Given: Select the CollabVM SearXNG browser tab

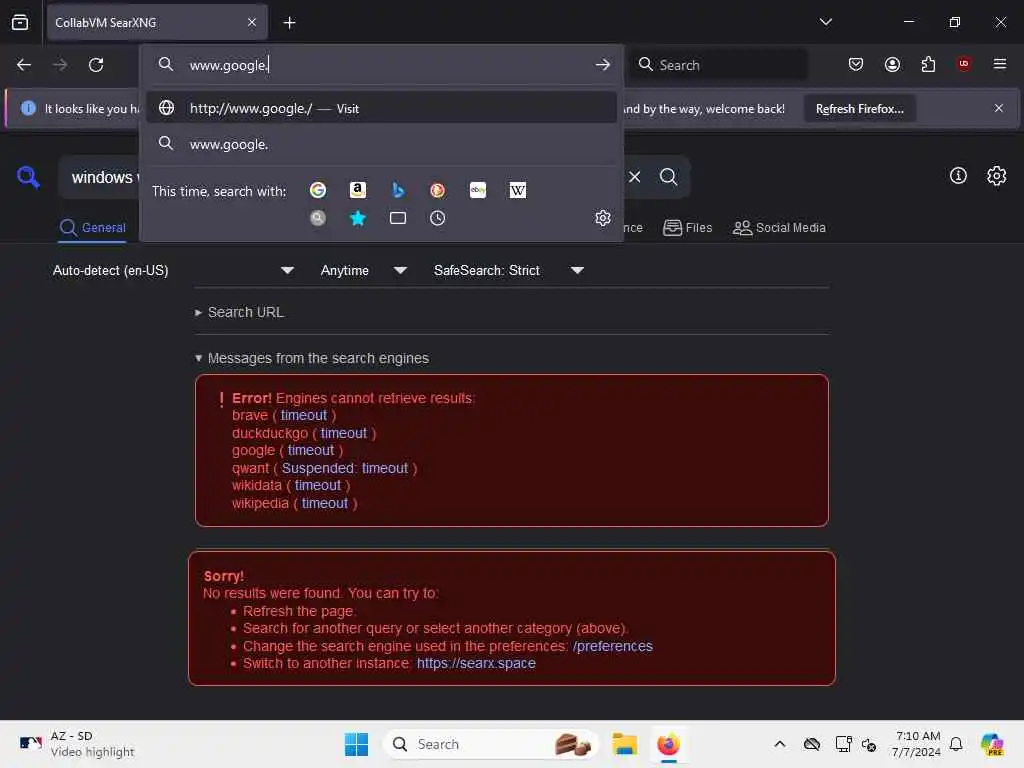Looking at the screenshot, I should click(x=157, y=22).
